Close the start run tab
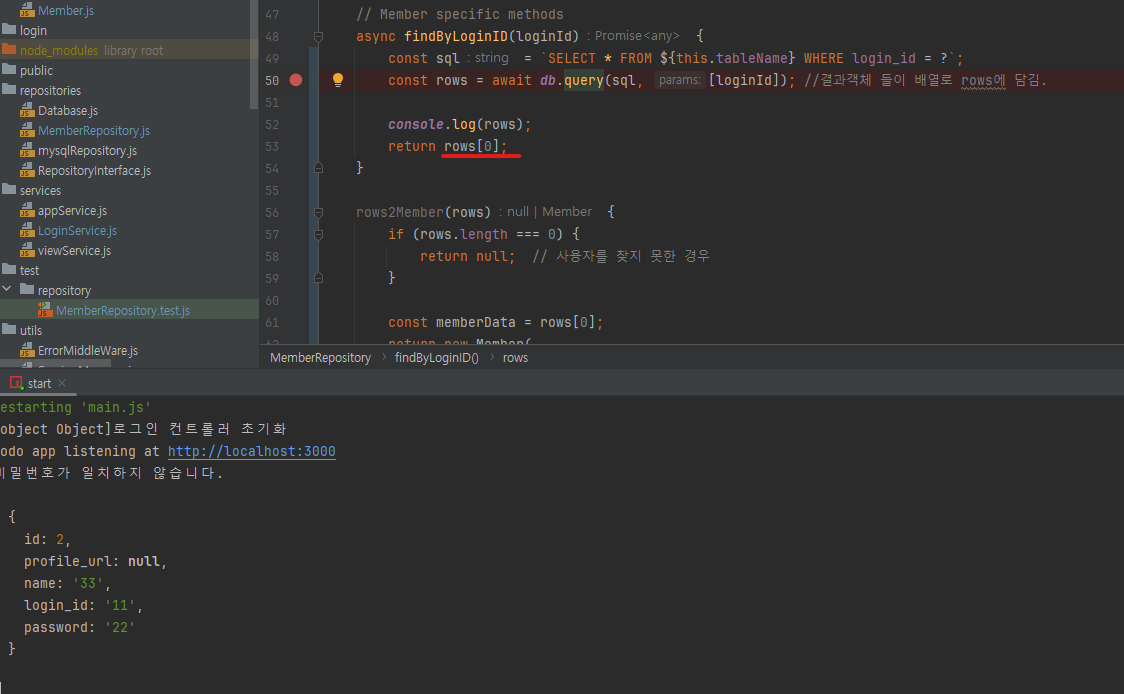This screenshot has height=694, width=1124. 62,384
